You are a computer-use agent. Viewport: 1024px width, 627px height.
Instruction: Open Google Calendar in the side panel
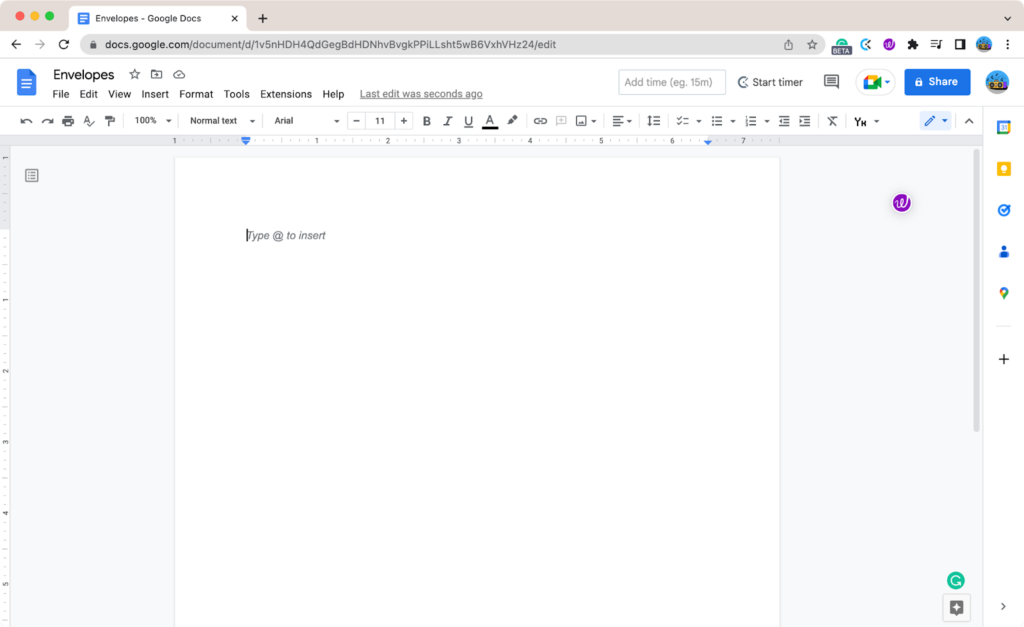(1004, 126)
